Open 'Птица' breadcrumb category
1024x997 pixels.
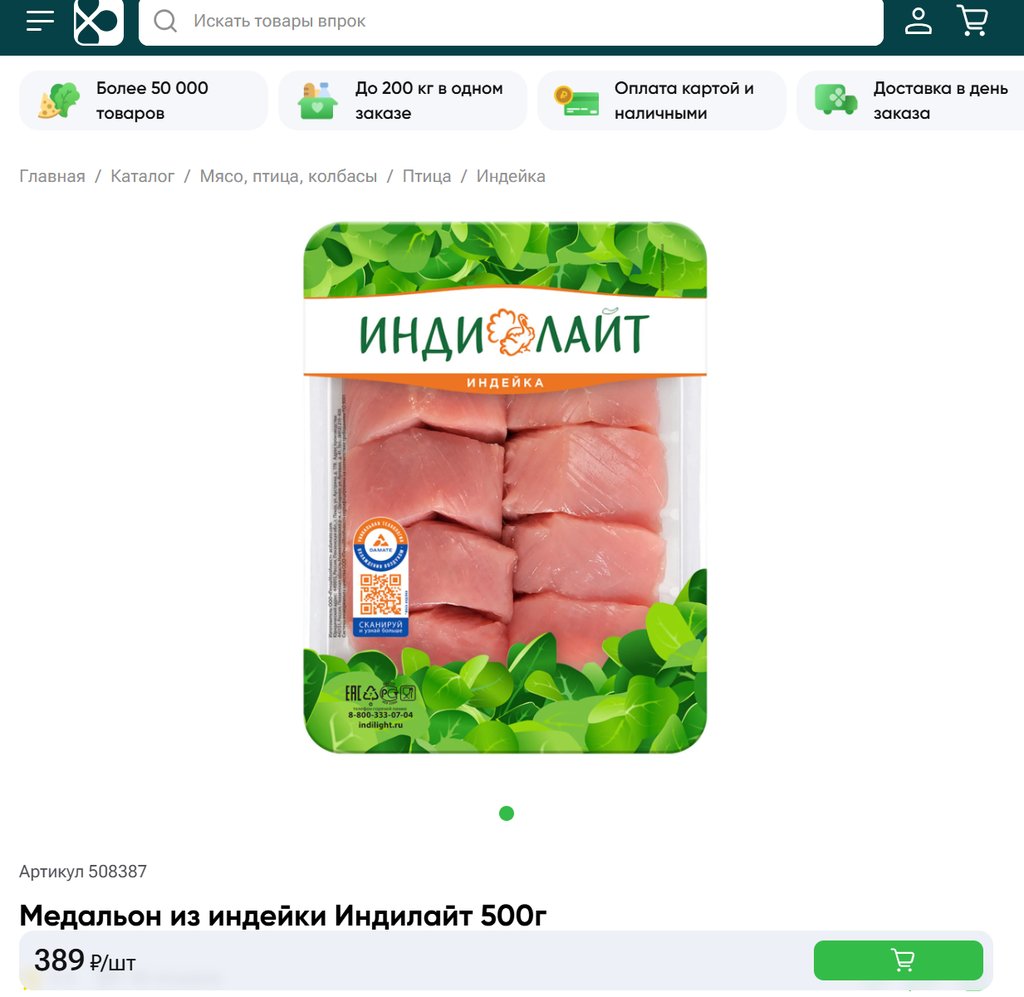coord(426,176)
